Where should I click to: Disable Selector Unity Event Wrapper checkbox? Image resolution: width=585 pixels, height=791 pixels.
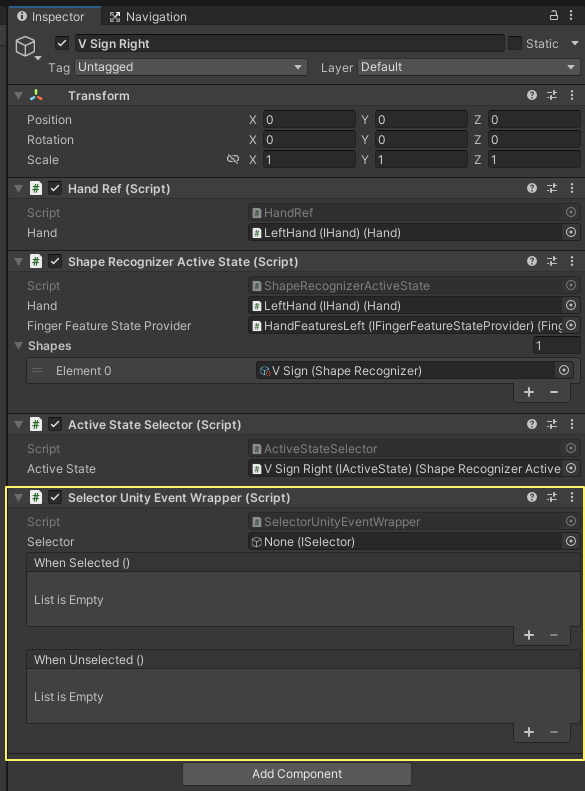55,498
